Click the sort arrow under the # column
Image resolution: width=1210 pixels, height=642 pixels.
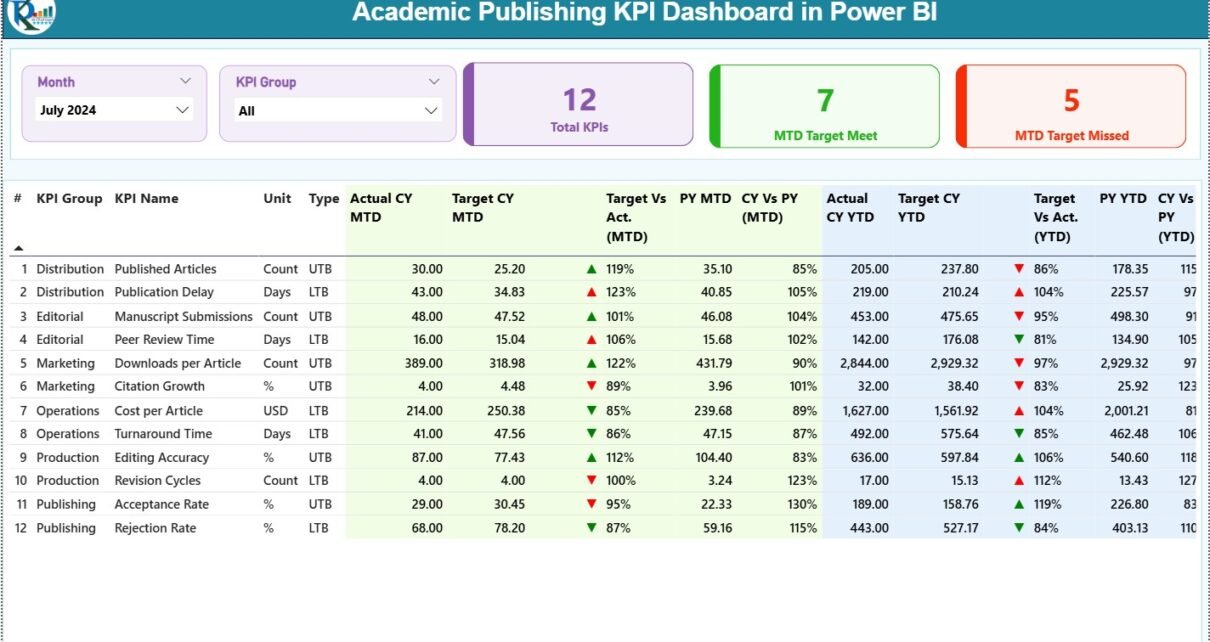pyautogui.click(x=18, y=248)
